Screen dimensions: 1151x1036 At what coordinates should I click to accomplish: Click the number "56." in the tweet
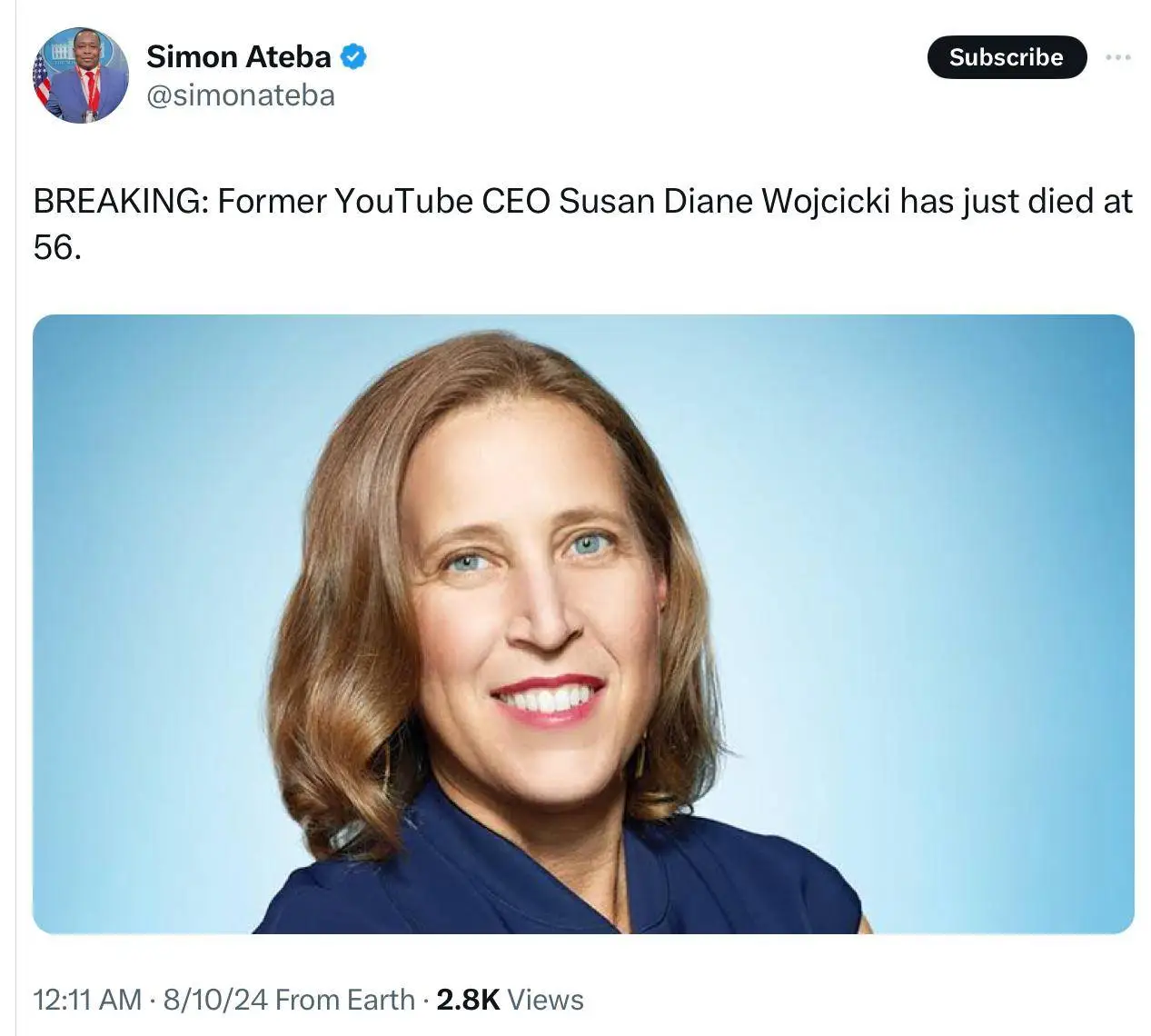[57, 247]
